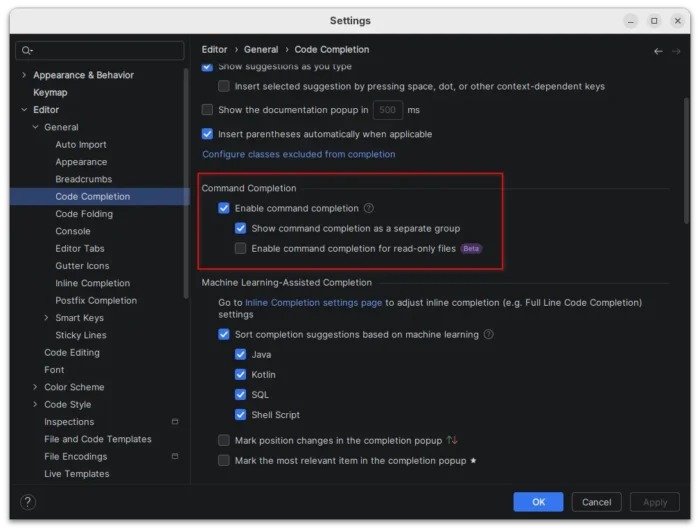Open Configure classes excluded from completion link
The width and height of the screenshot is (700, 531).
tap(298, 154)
